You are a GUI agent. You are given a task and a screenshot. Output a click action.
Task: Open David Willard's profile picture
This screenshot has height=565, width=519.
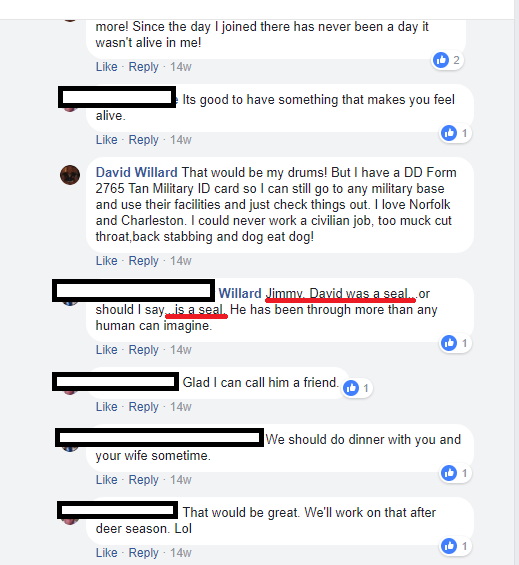coord(70,175)
